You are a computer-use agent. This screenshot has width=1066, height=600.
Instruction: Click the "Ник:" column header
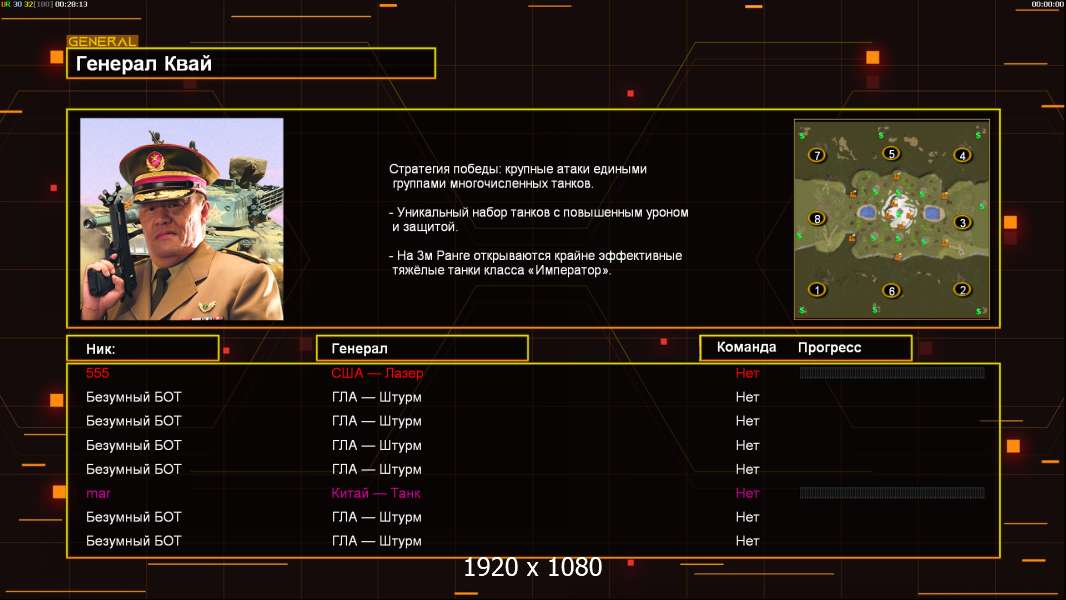[x=143, y=349]
